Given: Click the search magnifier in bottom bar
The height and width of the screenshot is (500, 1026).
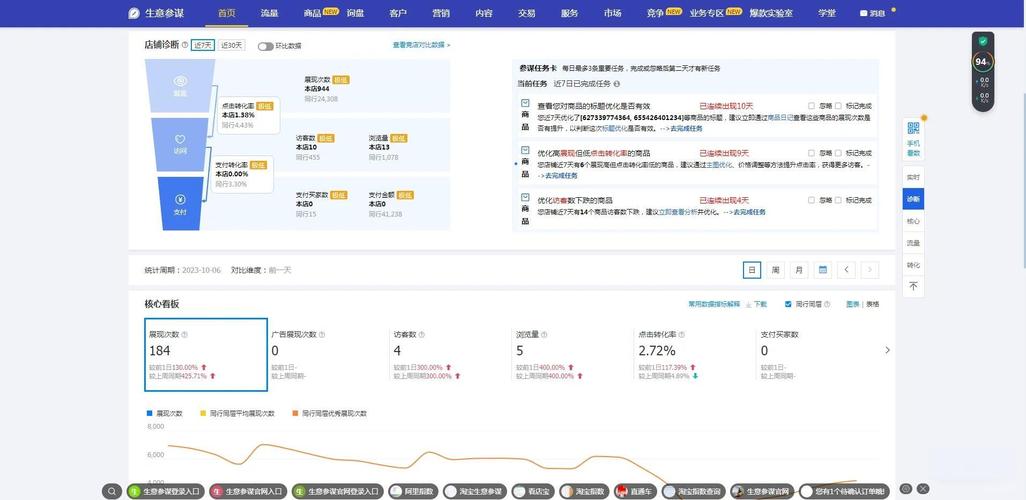Looking at the screenshot, I should pyautogui.click(x=112, y=491).
